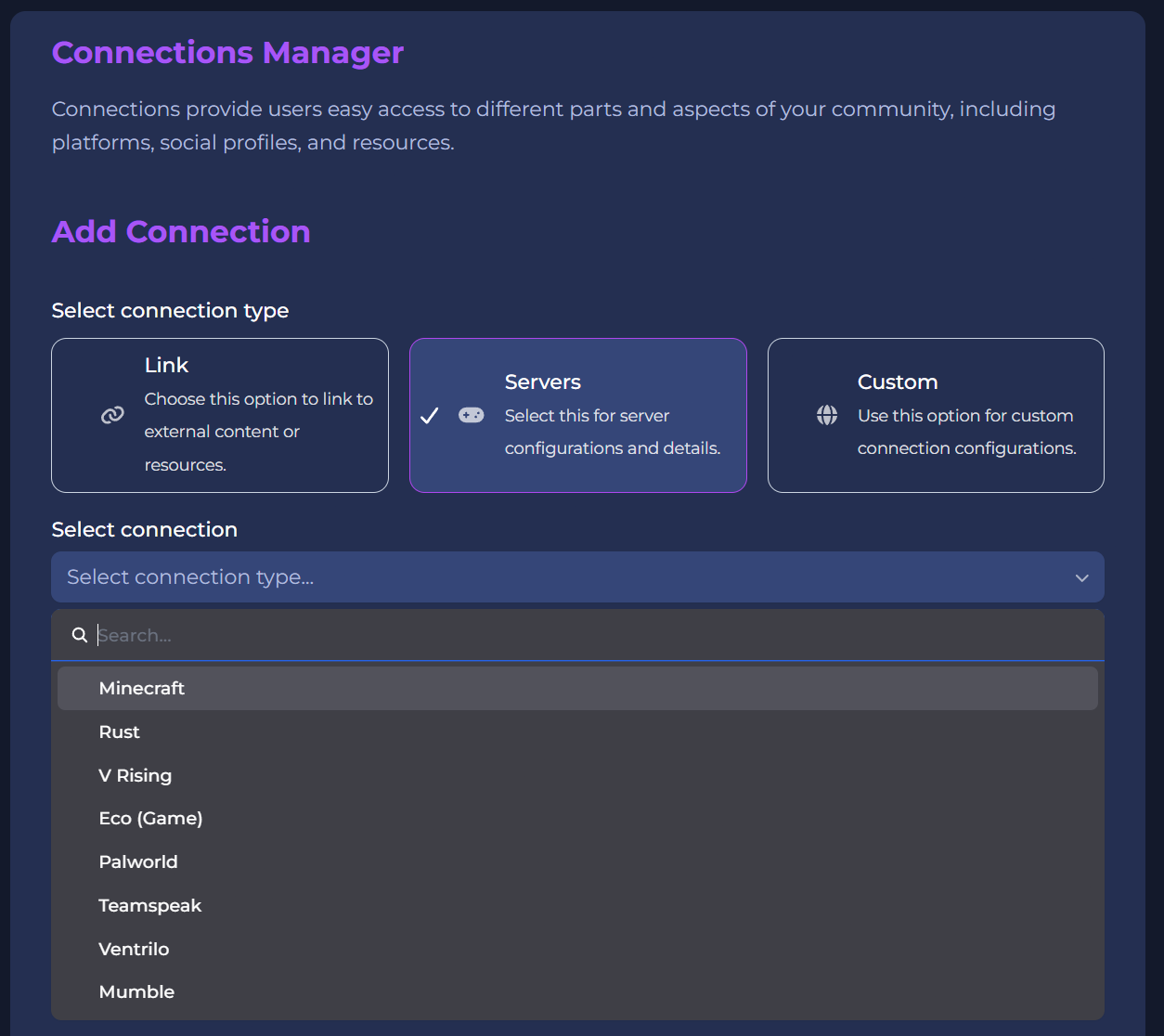Select the Custom connection type card

pyautogui.click(x=935, y=415)
